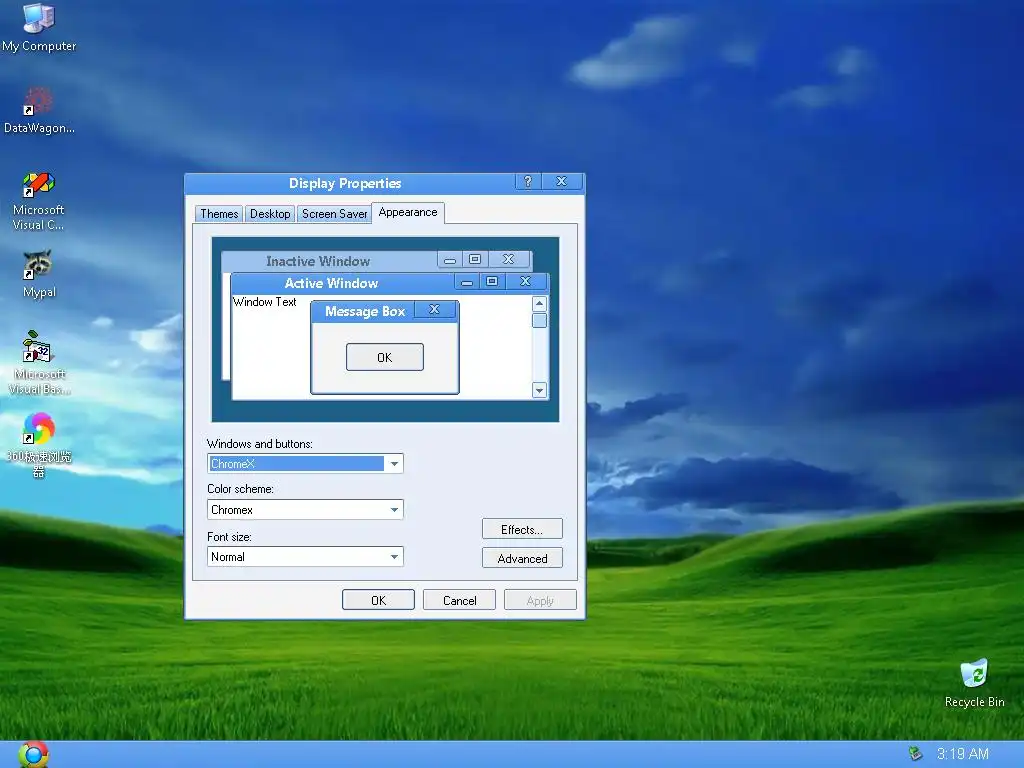Click the Active Window preview title bar
1024x768 pixels.
[x=390, y=283]
